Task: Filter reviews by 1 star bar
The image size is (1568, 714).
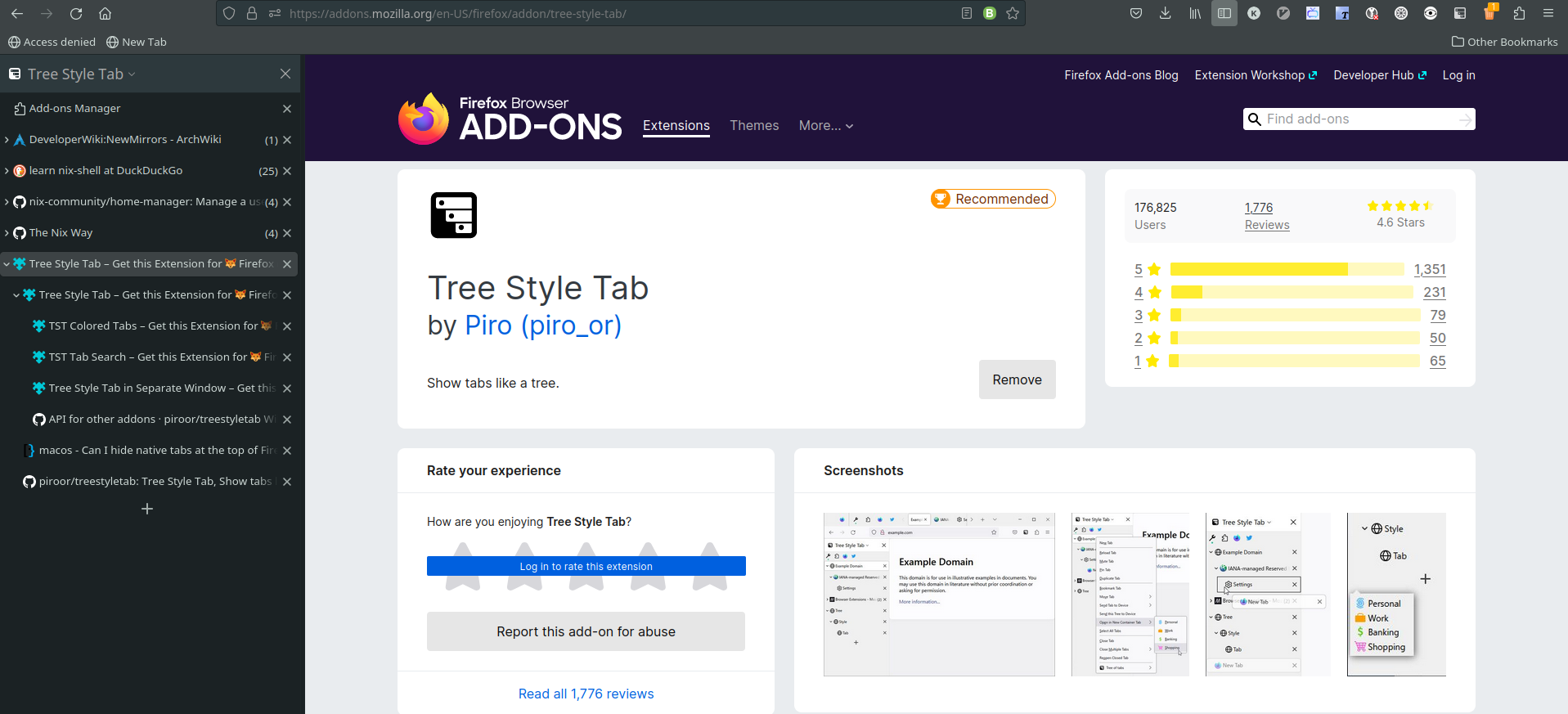Action: 1294,361
